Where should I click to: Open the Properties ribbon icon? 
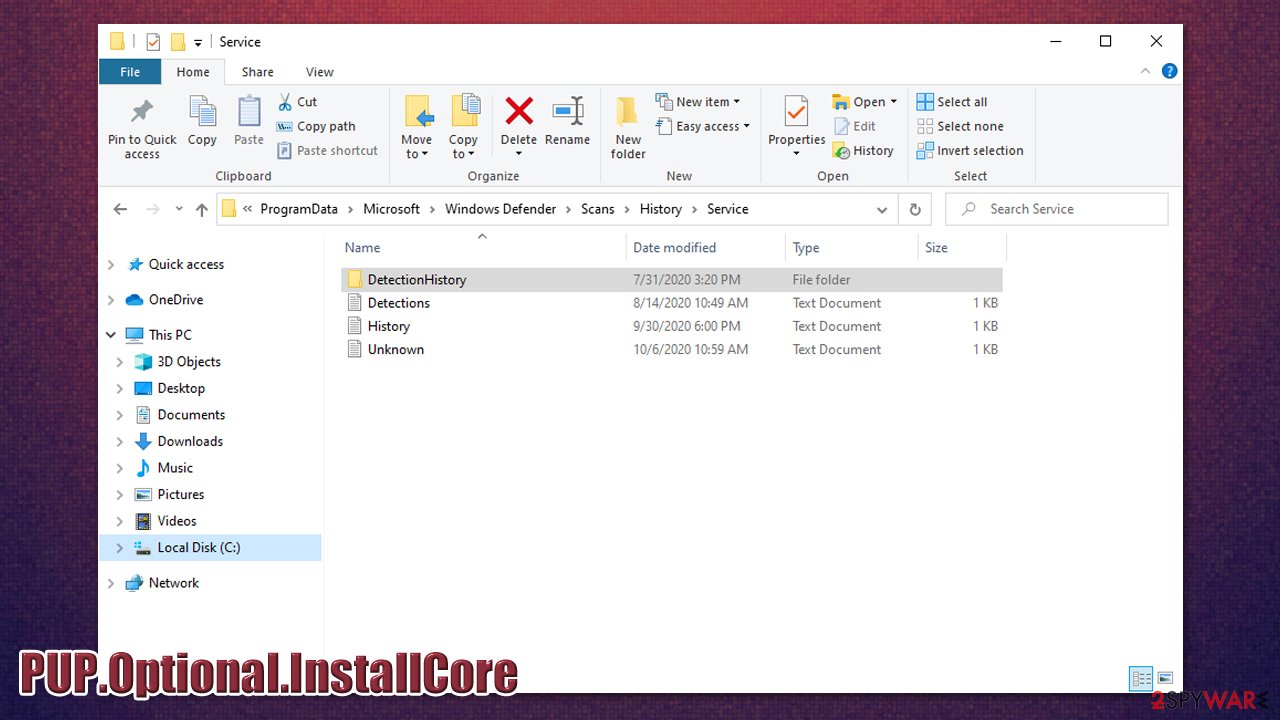797,112
